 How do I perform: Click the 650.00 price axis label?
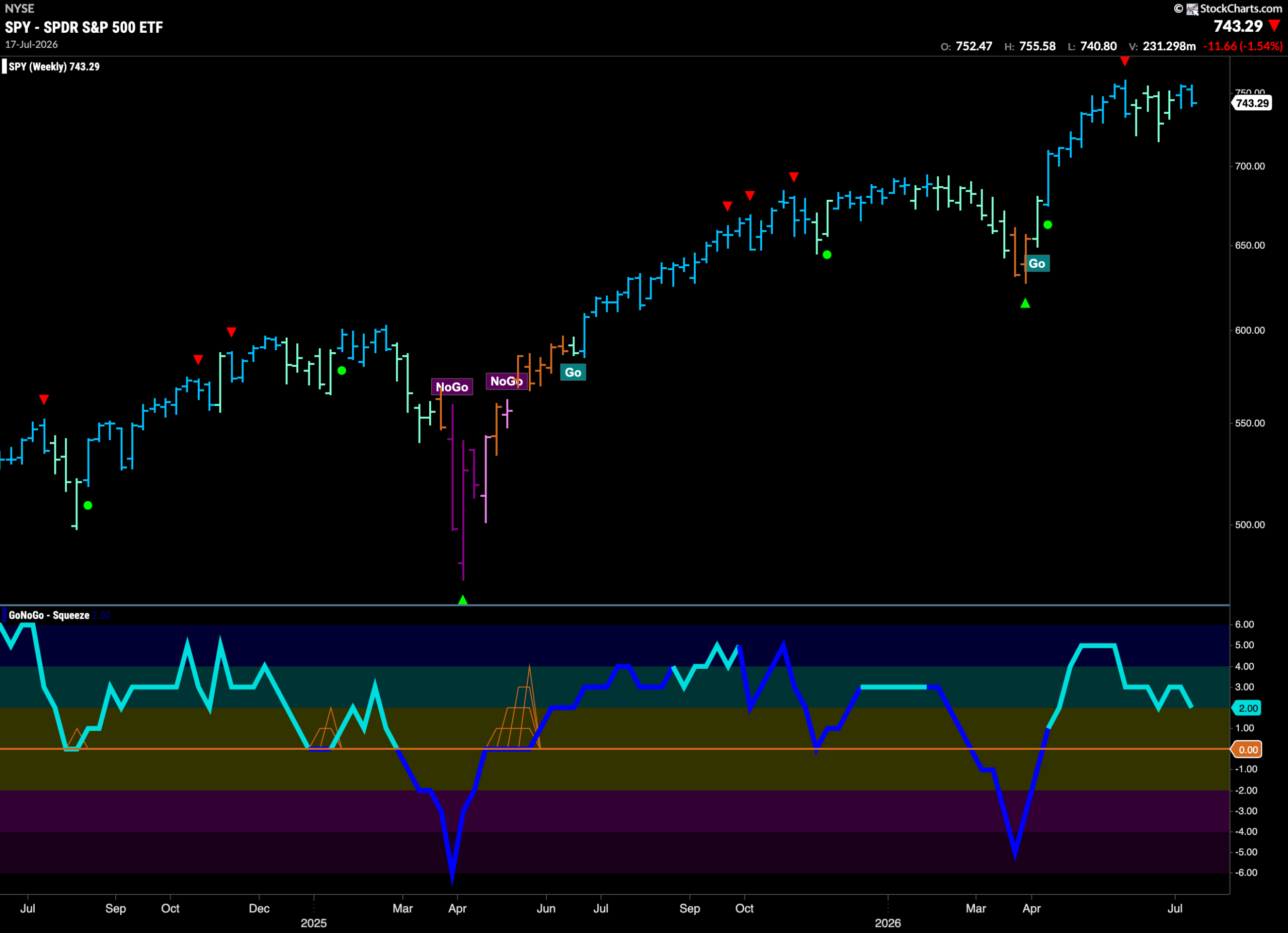[1250, 245]
